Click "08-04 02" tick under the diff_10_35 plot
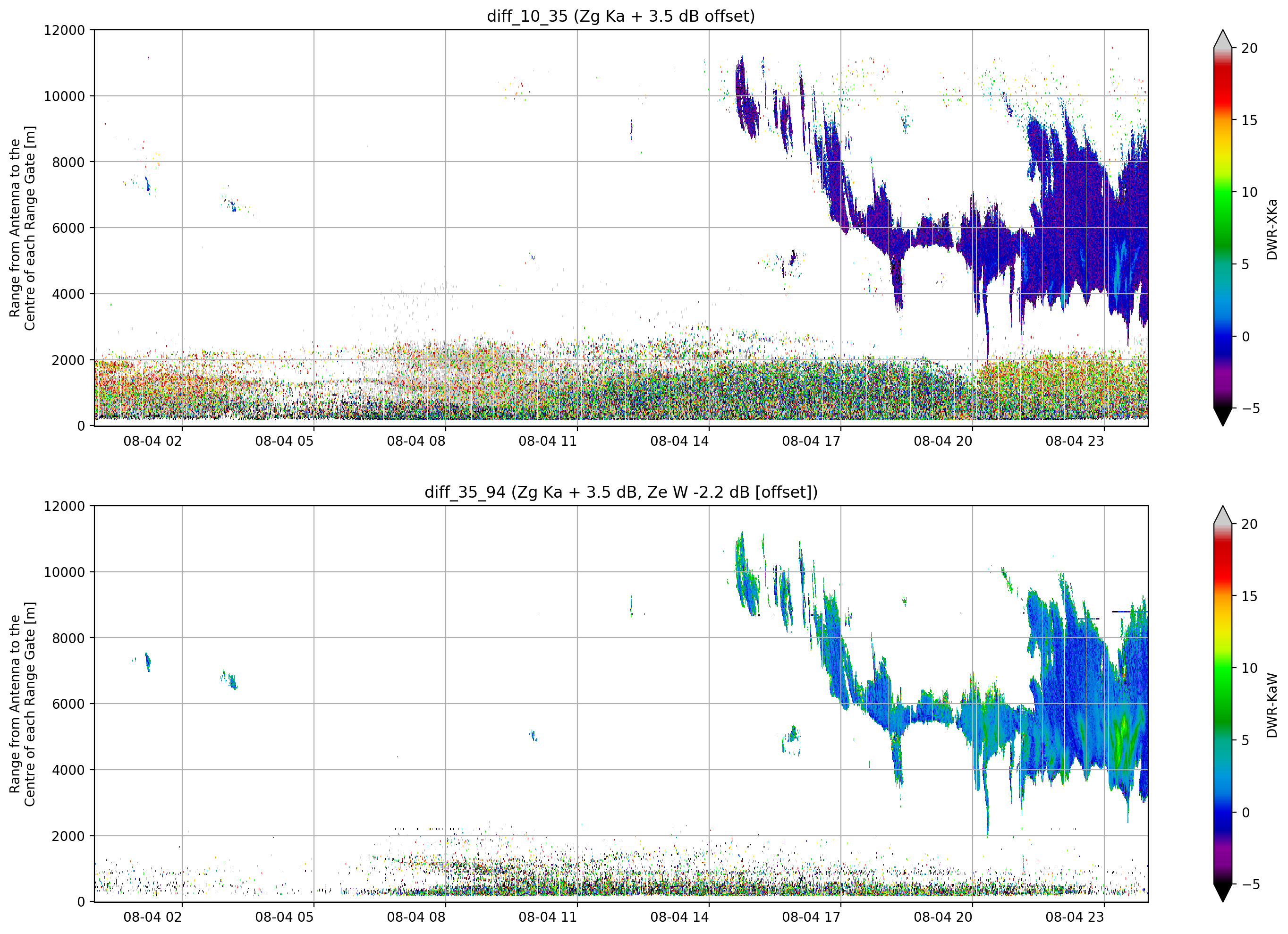The height and width of the screenshot is (934, 1288). point(153,442)
